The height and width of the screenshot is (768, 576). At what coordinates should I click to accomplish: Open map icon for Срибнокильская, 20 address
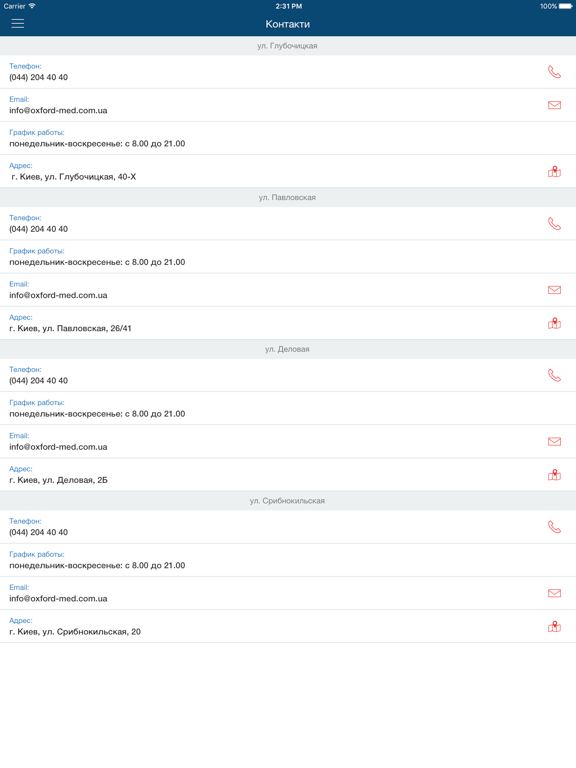[554, 626]
